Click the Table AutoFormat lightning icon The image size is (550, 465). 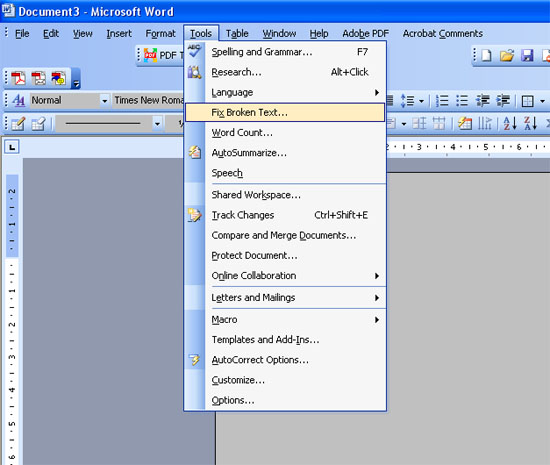pos(465,123)
